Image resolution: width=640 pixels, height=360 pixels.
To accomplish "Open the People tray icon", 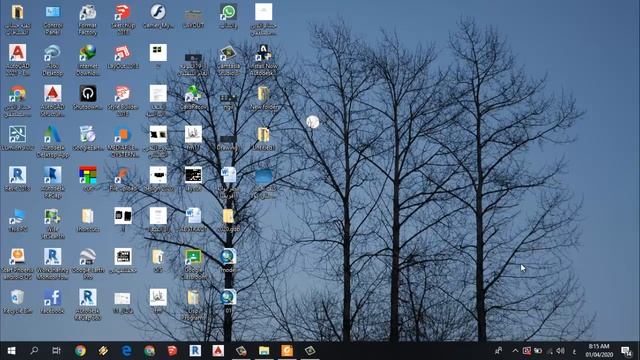I will point(498,351).
